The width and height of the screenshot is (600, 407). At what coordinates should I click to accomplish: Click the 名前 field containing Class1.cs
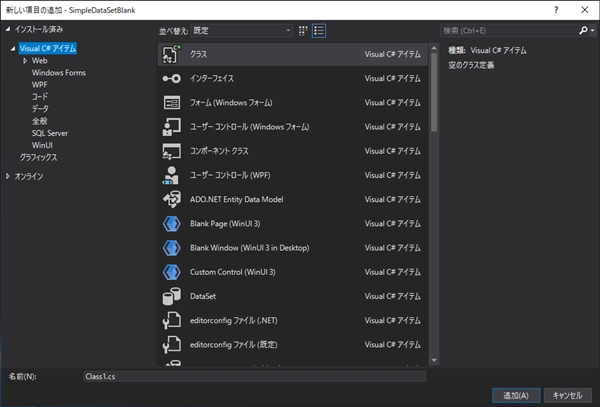click(254, 376)
